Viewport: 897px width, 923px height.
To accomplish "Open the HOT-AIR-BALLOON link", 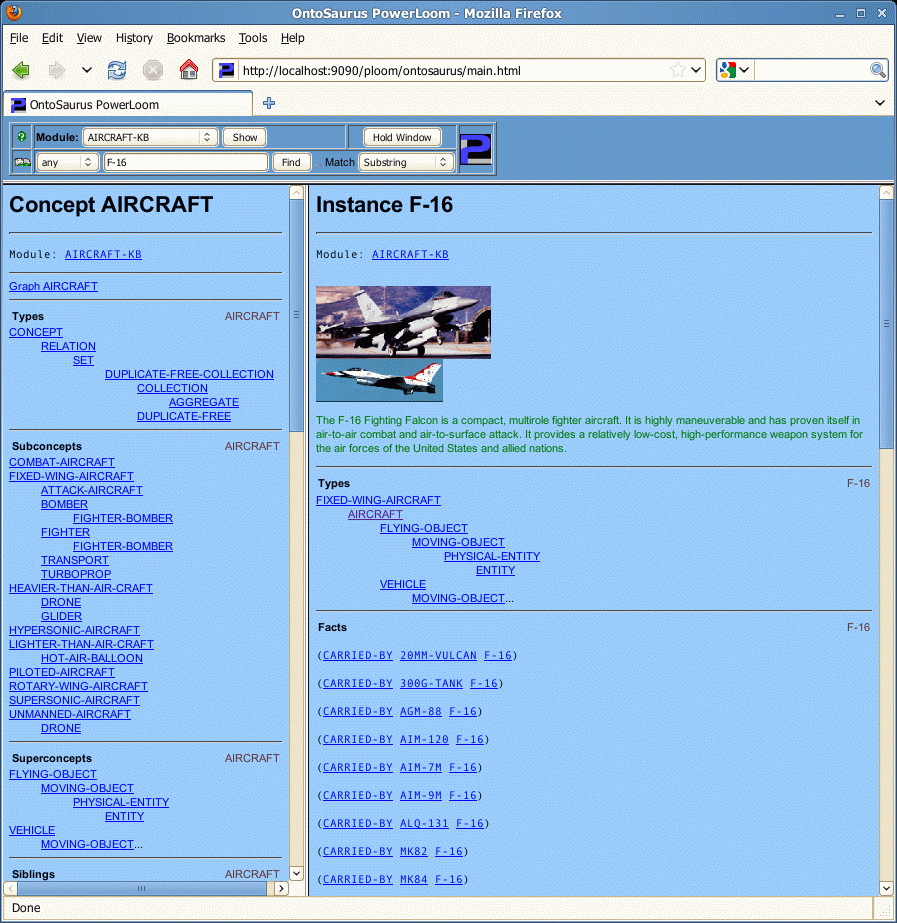I will click(92, 658).
